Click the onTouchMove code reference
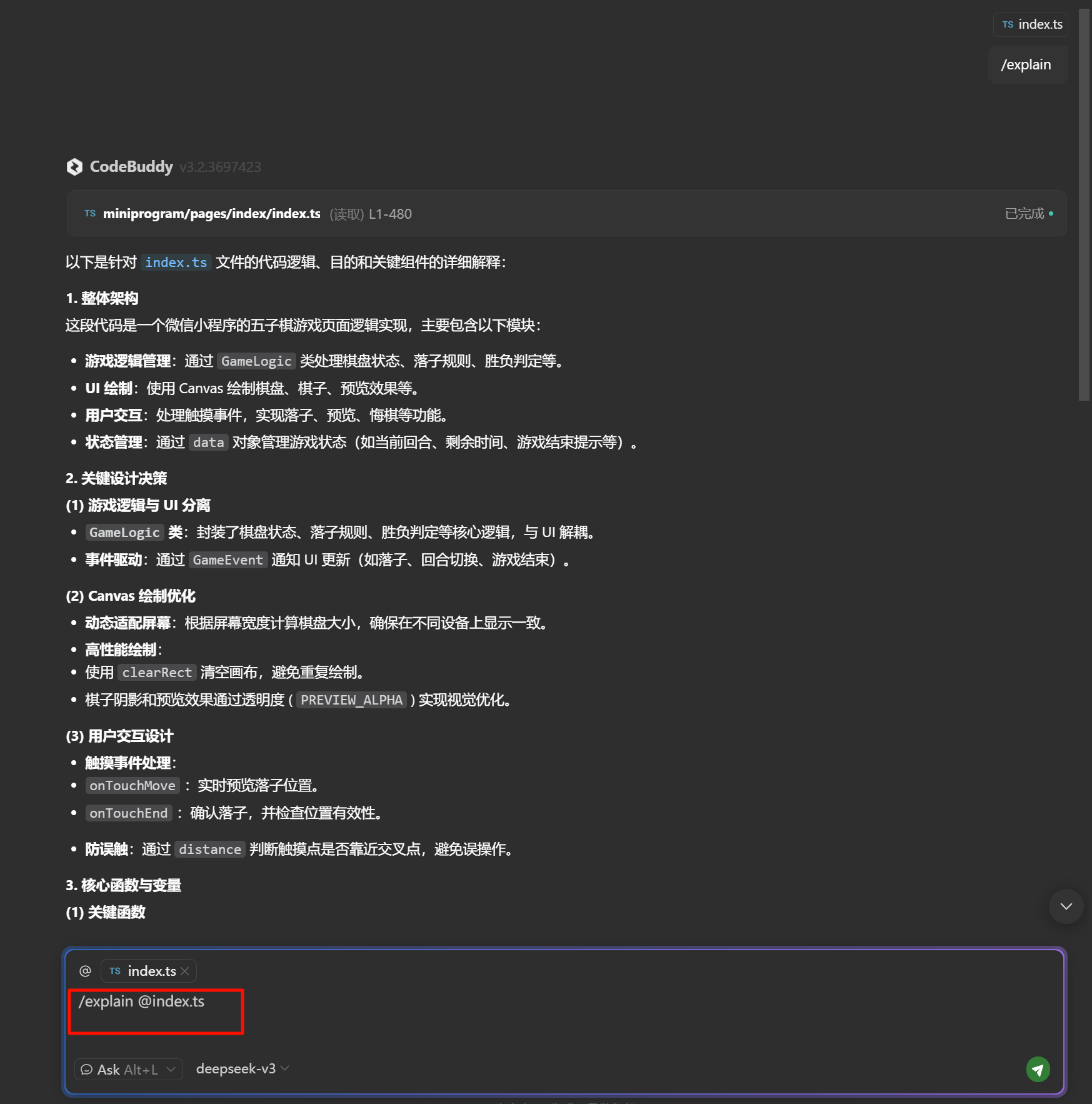This screenshot has height=1104, width=1092. point(132,786)
